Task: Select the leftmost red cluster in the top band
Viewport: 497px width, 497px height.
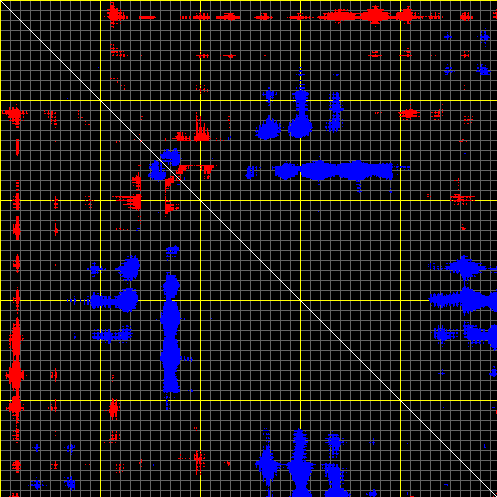Action: tap(114, 15)
